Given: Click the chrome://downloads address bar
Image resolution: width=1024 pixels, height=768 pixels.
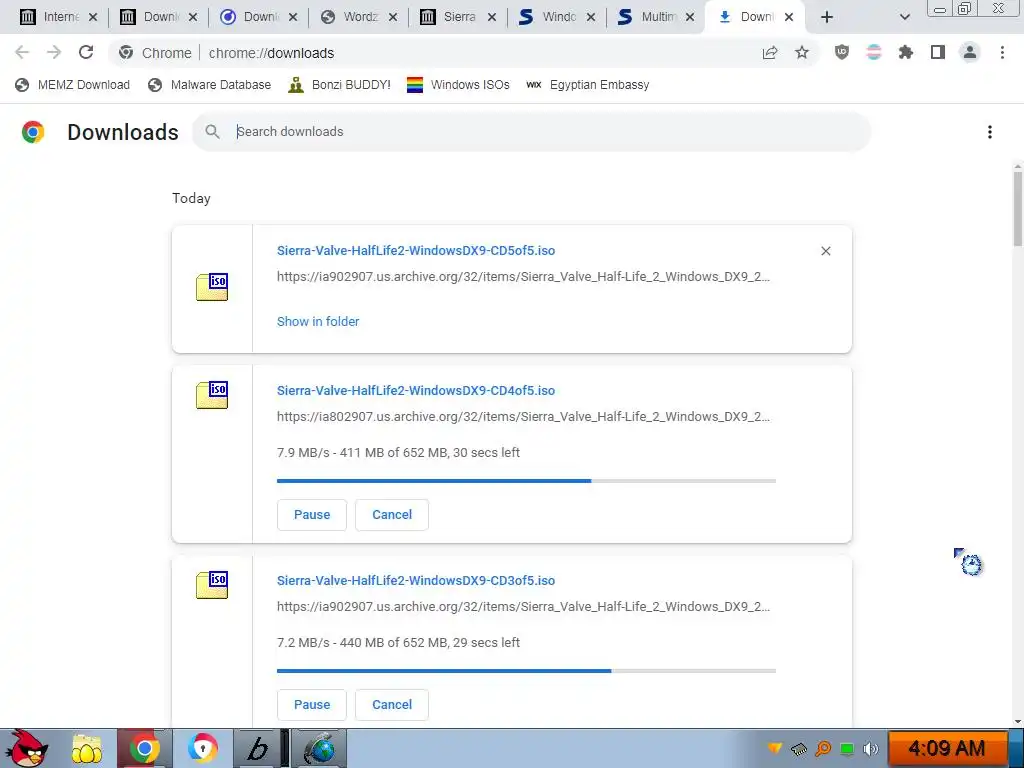Looking at the screenshot, I should click(x=464, y=53).
